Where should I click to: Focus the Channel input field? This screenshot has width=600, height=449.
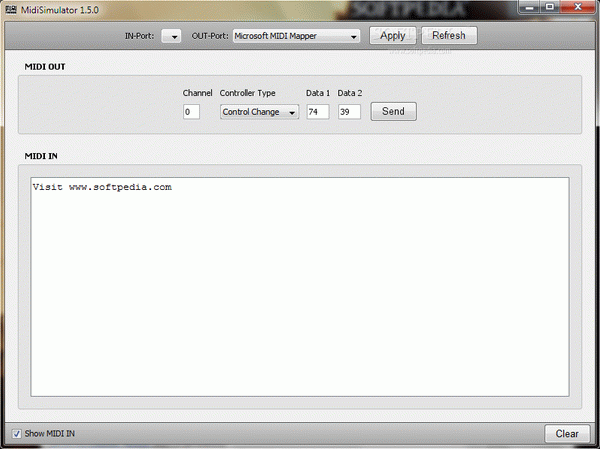[191, 112]
